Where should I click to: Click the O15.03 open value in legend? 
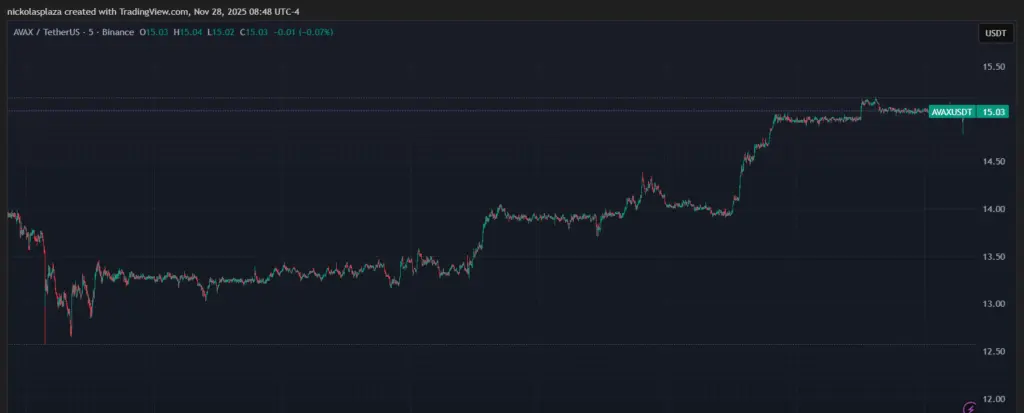click(x=153, y=32)
